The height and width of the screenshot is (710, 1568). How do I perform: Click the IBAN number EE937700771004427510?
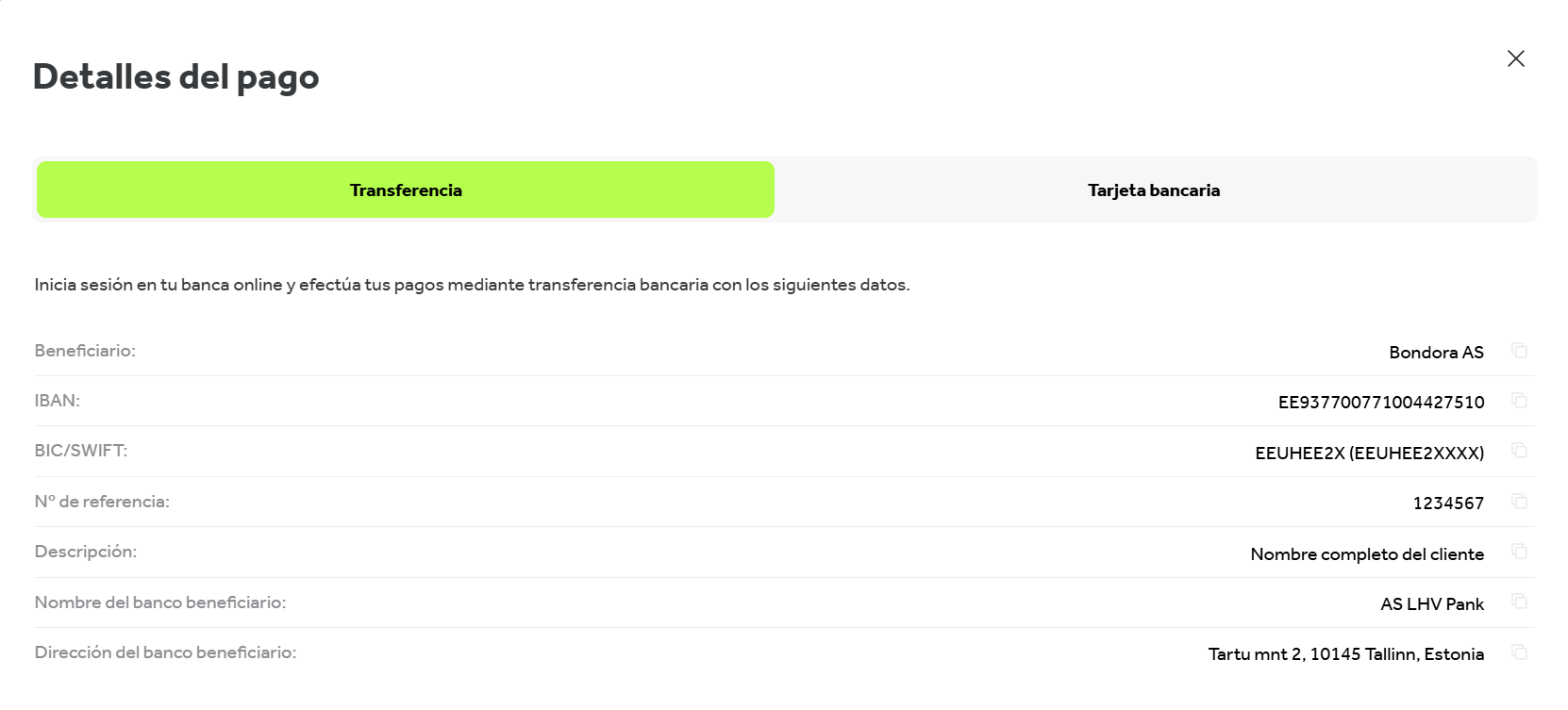(1380, 403)
